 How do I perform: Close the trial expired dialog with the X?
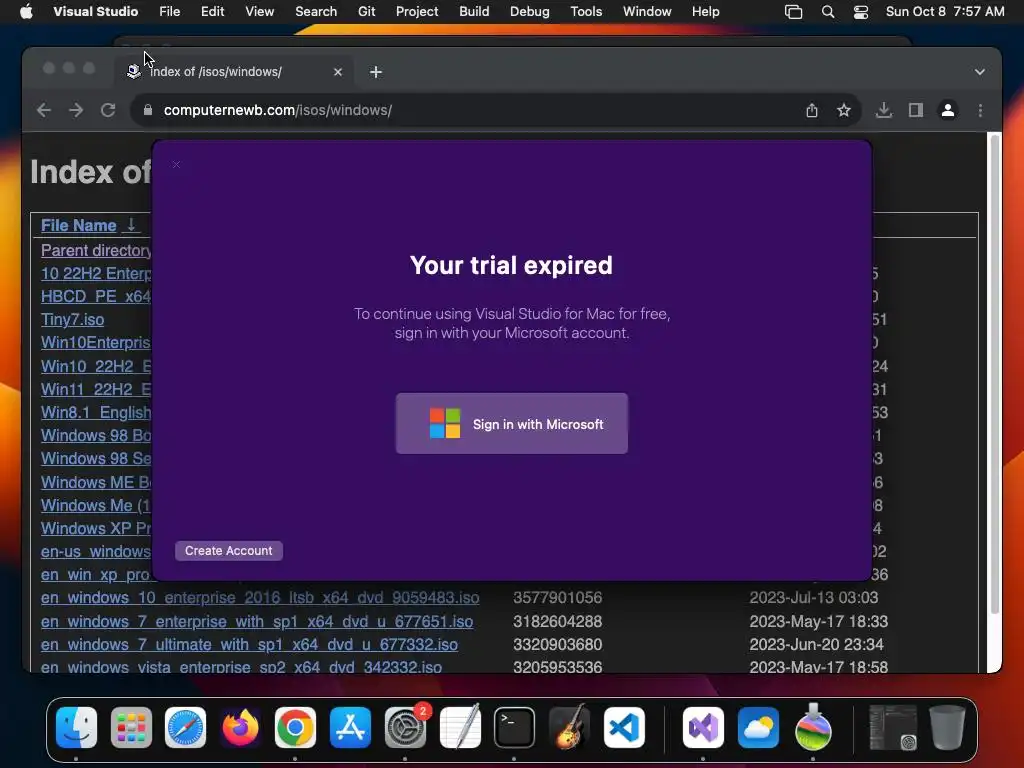(176, 165)
